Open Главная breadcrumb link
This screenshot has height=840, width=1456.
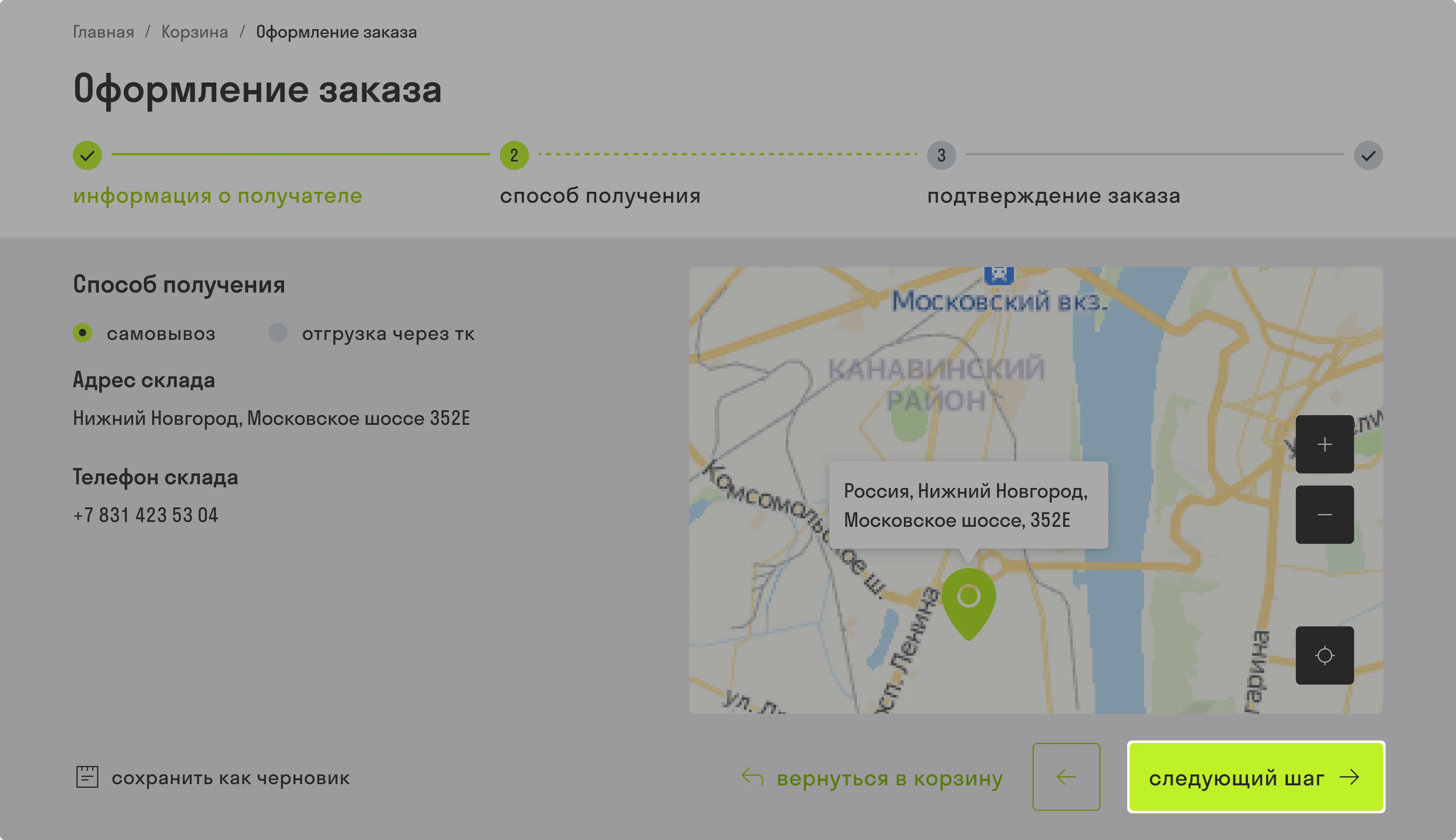[103, 32]
